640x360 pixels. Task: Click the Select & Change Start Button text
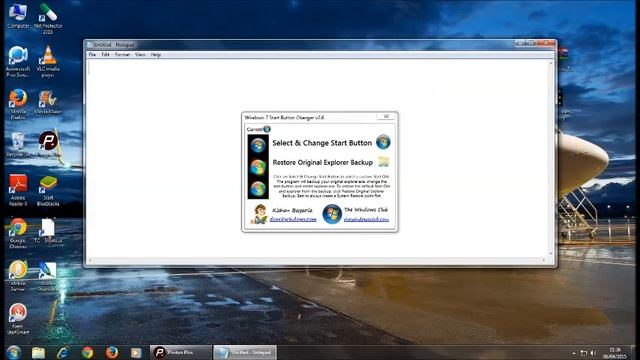point(322,143)
